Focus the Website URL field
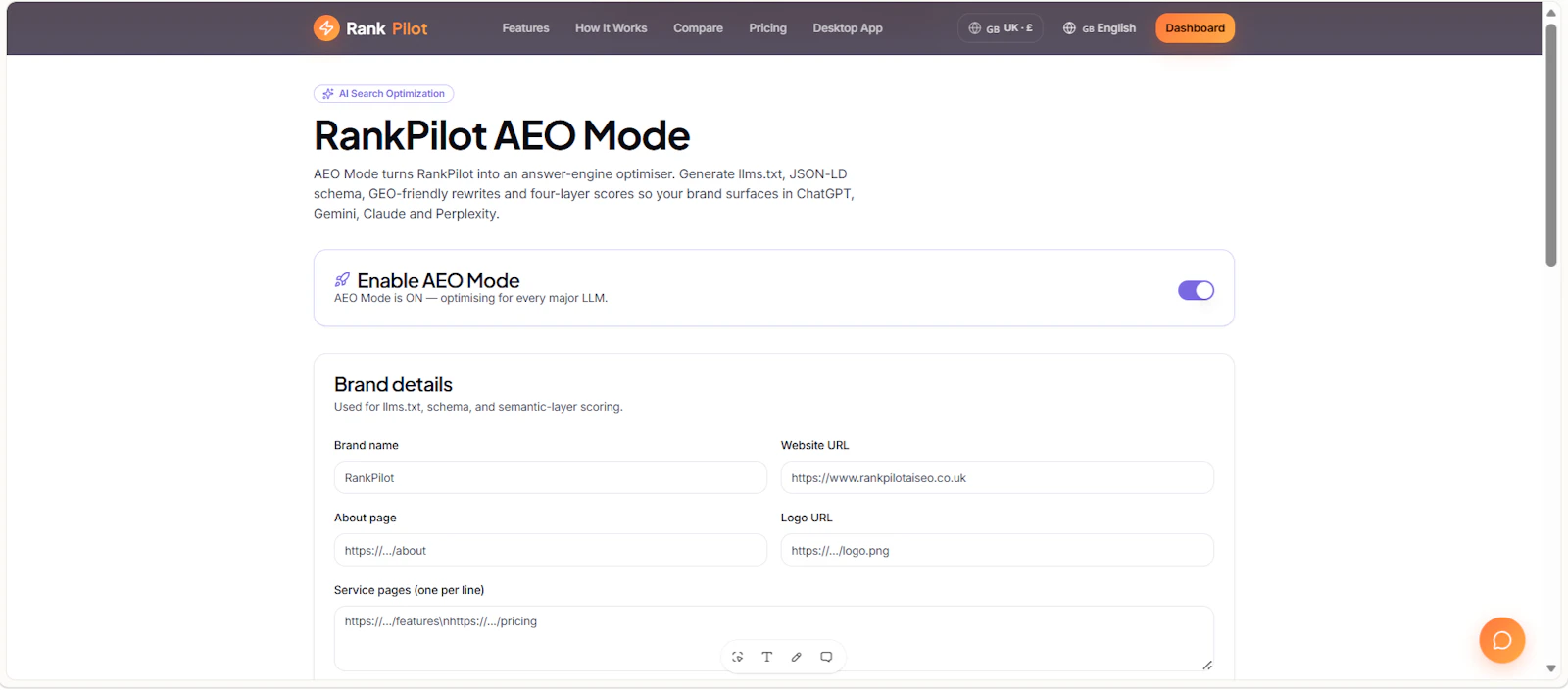The width and height of the screenshot is (1568, 692). click(997, 477)
